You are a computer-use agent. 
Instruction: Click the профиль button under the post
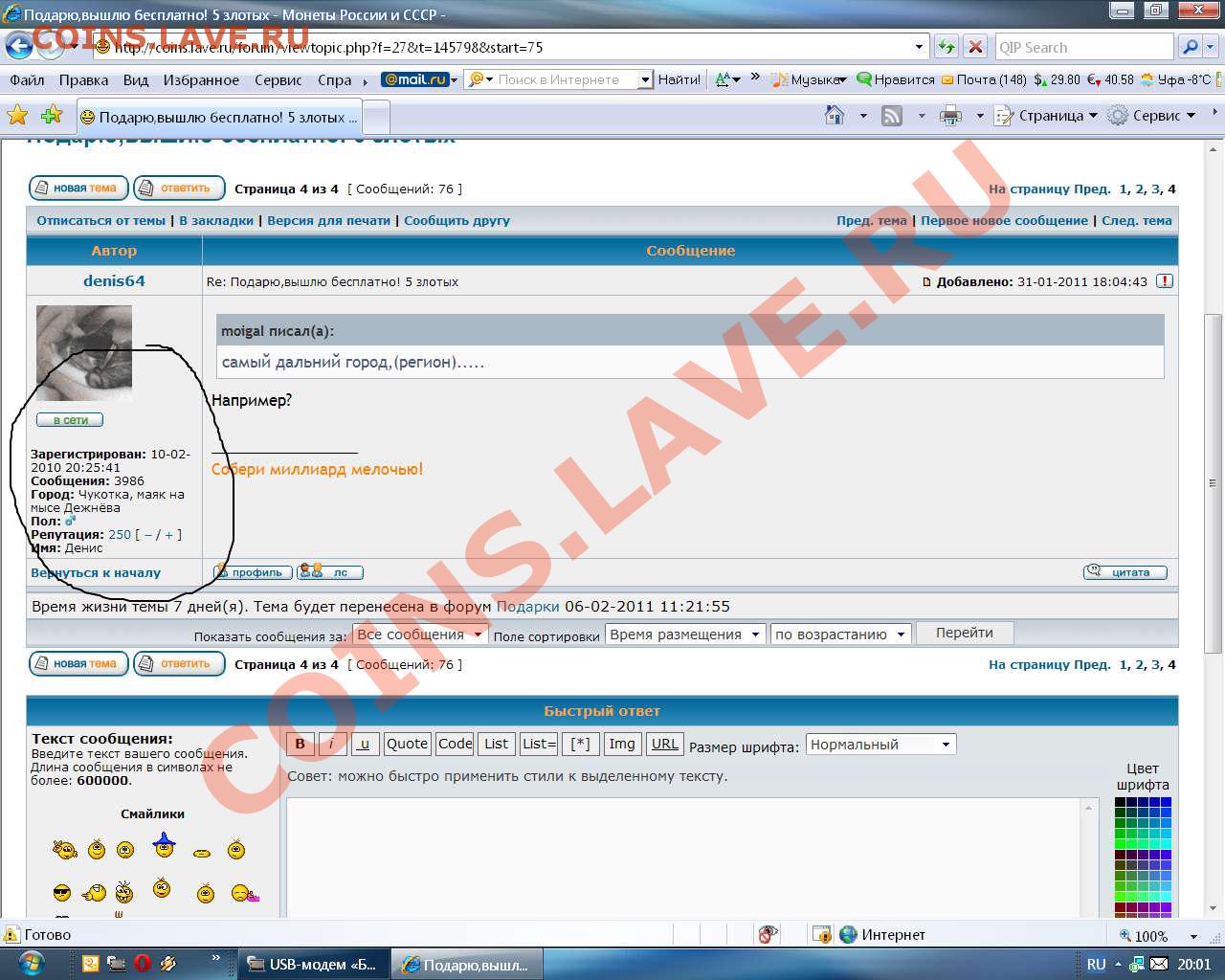click(253, 572)
